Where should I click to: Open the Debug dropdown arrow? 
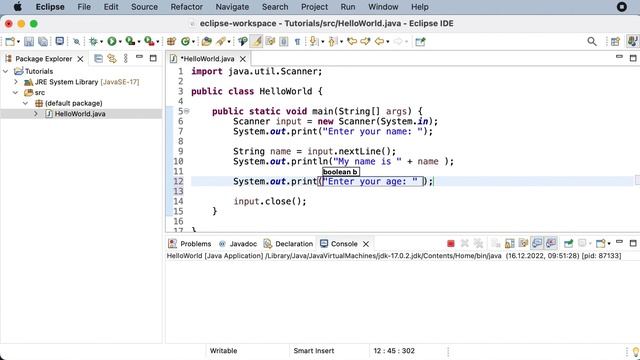[x=101, y=42]
